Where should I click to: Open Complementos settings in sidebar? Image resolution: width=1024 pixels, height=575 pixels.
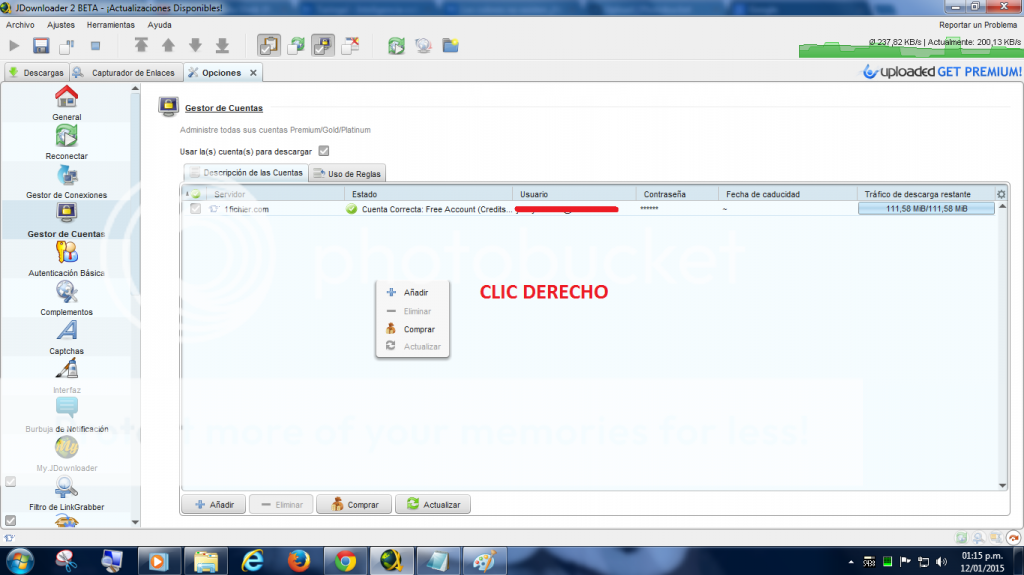click(x=67, y=299)
